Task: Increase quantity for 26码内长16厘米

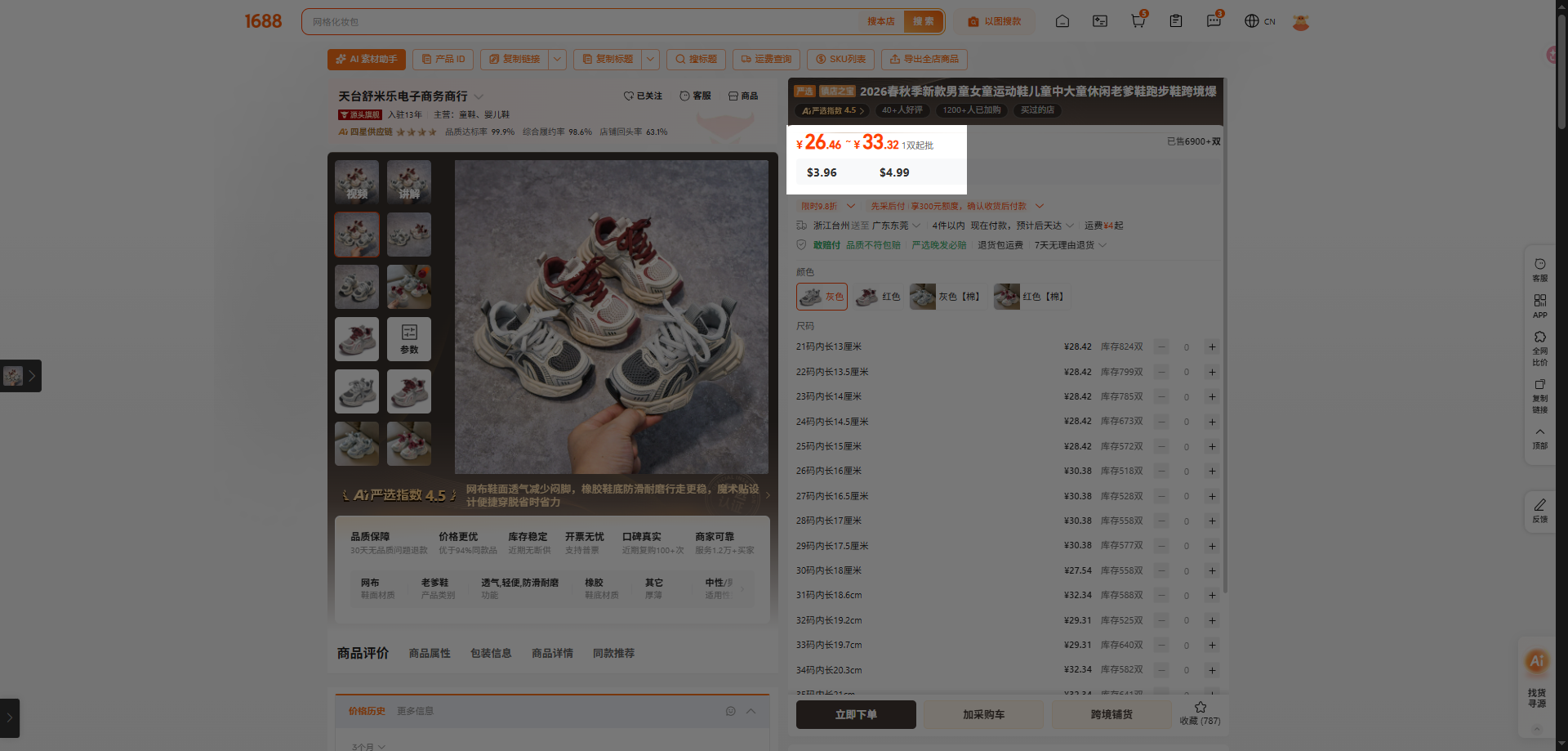Action: 1212,472
